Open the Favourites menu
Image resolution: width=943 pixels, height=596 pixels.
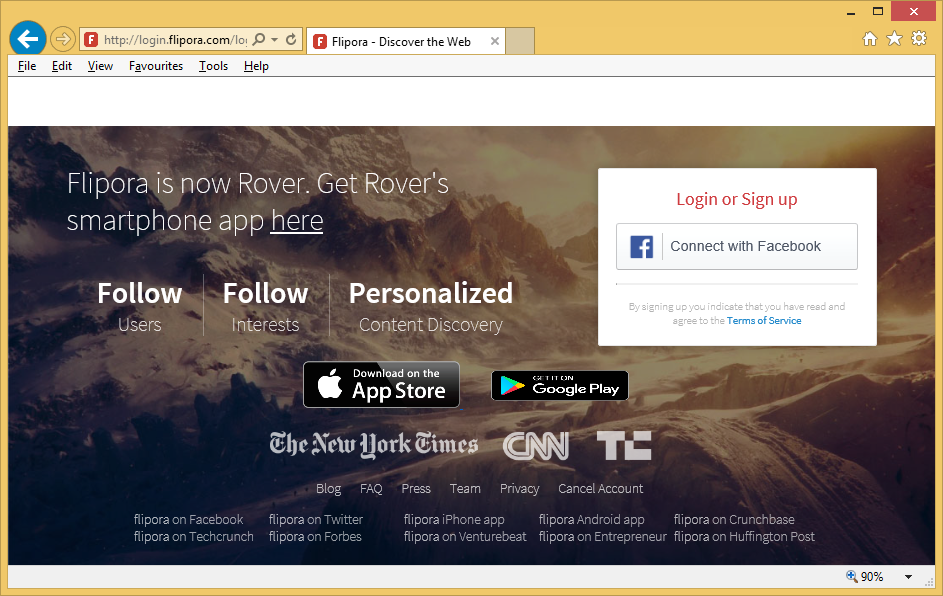tap(156, 66)
